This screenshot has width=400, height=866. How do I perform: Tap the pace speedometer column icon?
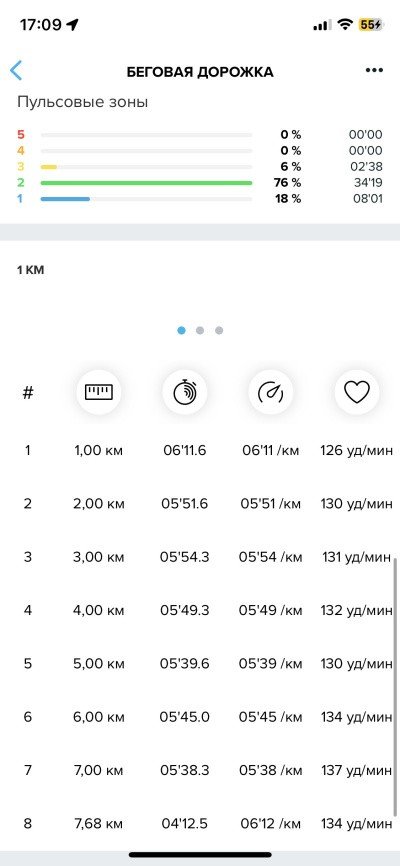(271, 392)
